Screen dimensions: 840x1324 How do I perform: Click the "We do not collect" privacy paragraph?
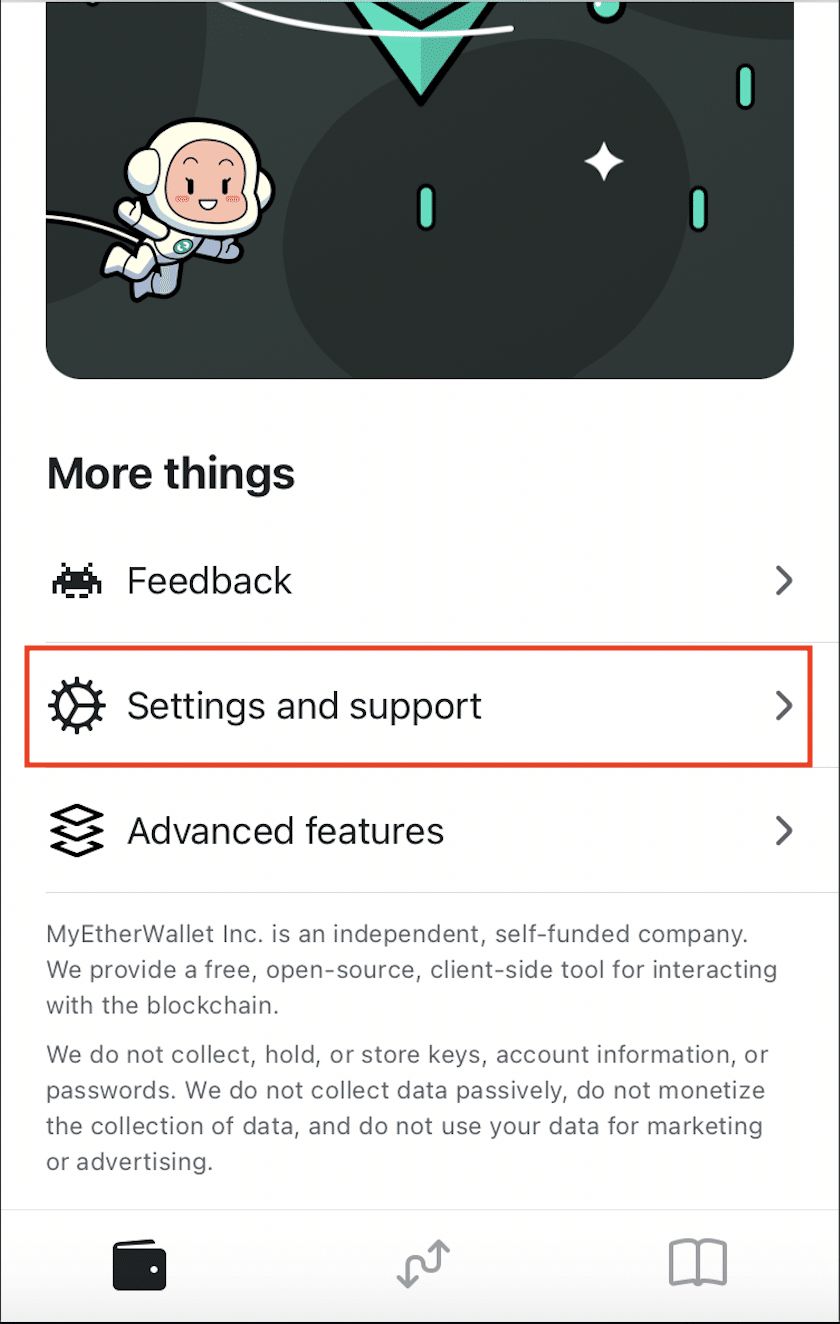pyautogui.click(x=406, y=1108)
